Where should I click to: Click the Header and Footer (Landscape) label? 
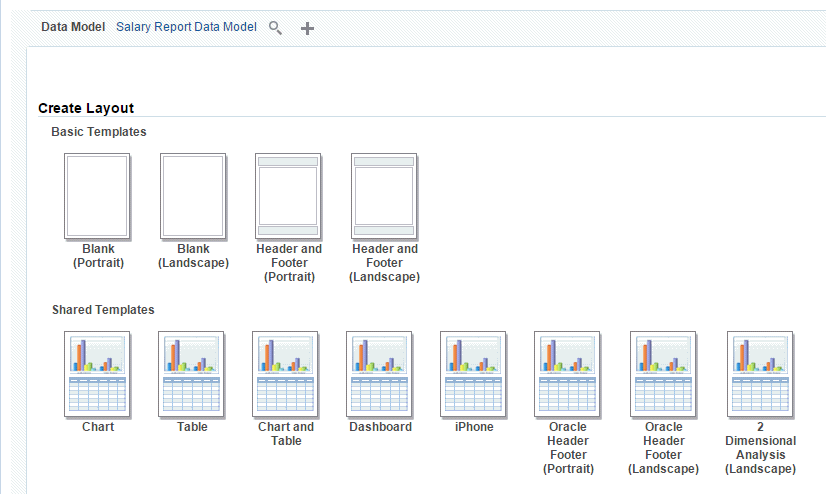(x=385, y=263)
